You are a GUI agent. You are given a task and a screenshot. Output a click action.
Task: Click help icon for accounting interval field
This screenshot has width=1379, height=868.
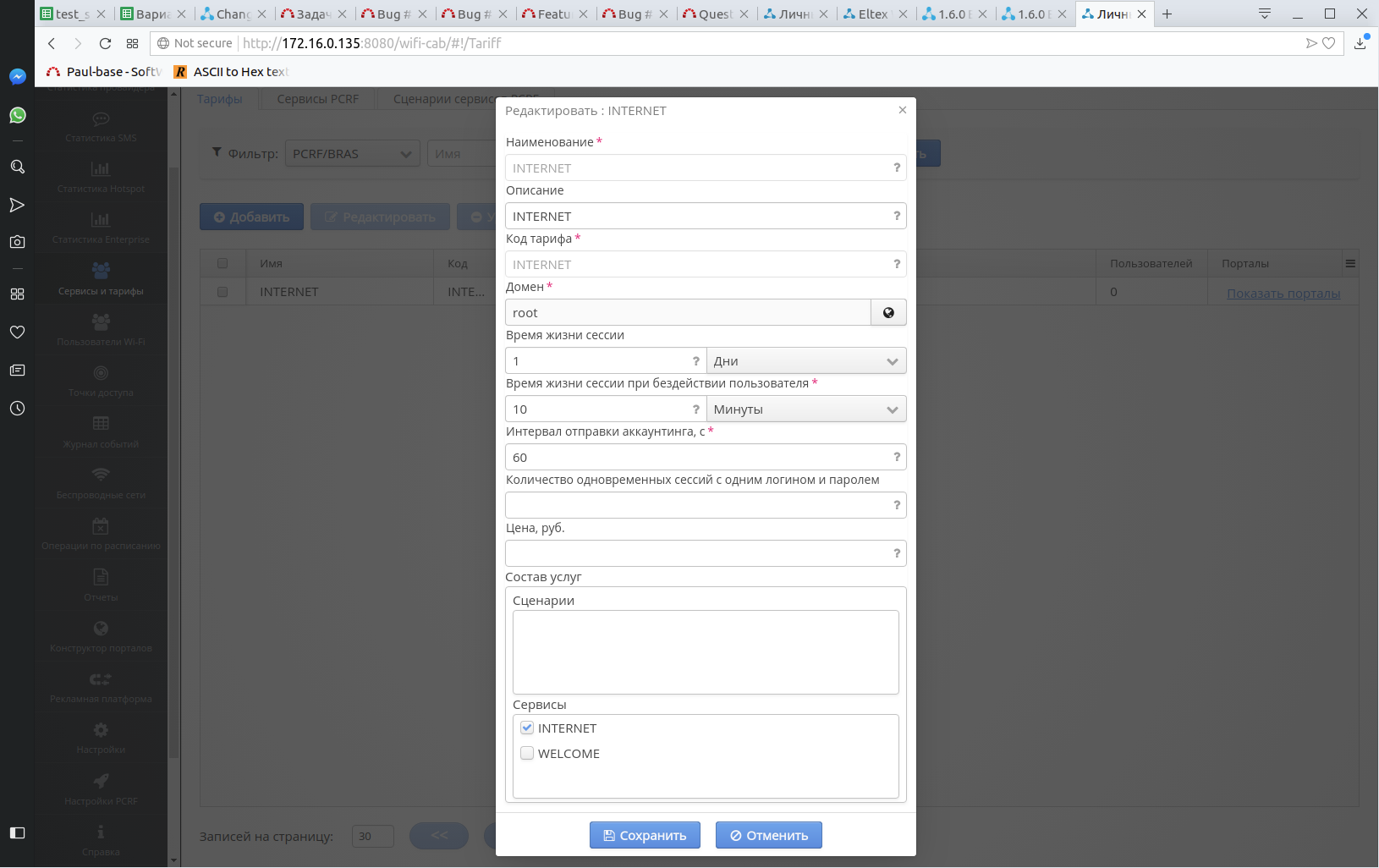point(897,457)
